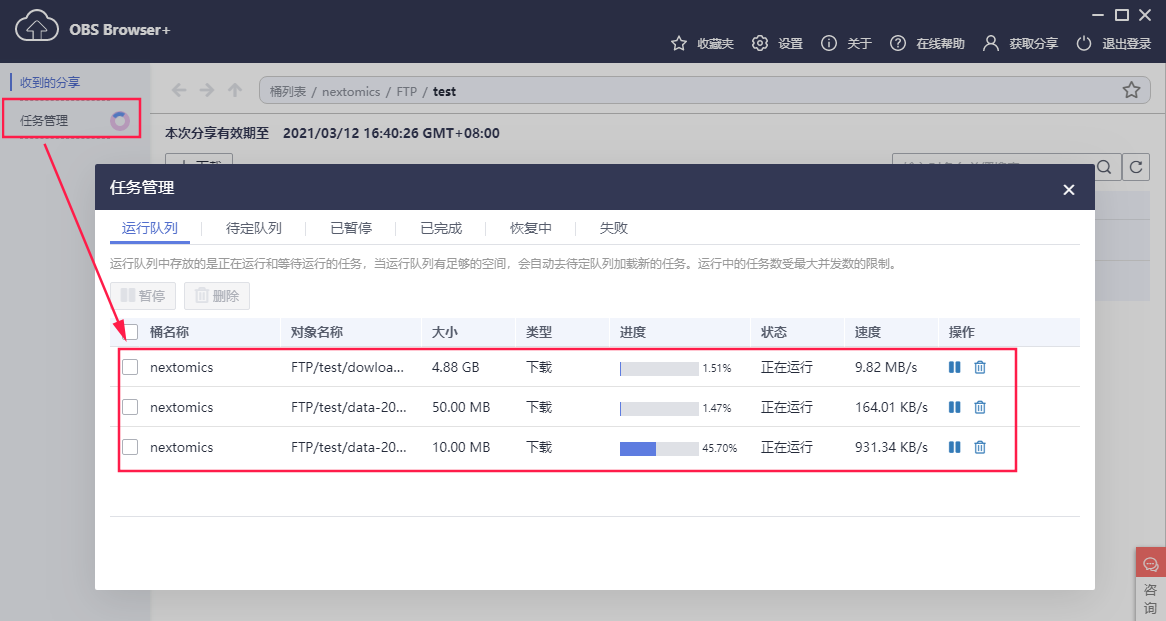Switch to 失败 tab
Screen dimensions: 1166x621
[613, 228]
